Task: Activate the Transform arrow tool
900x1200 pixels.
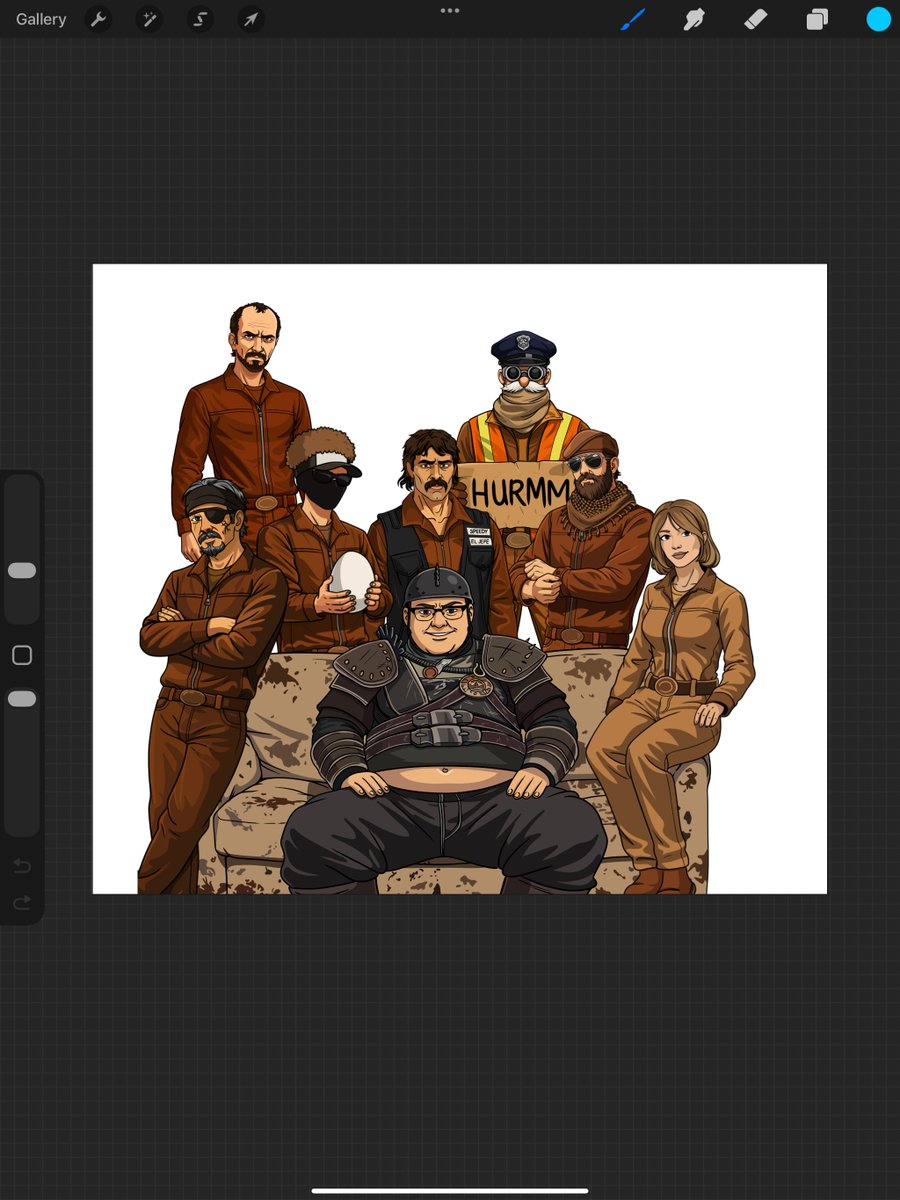Action: tap(251, 19)
